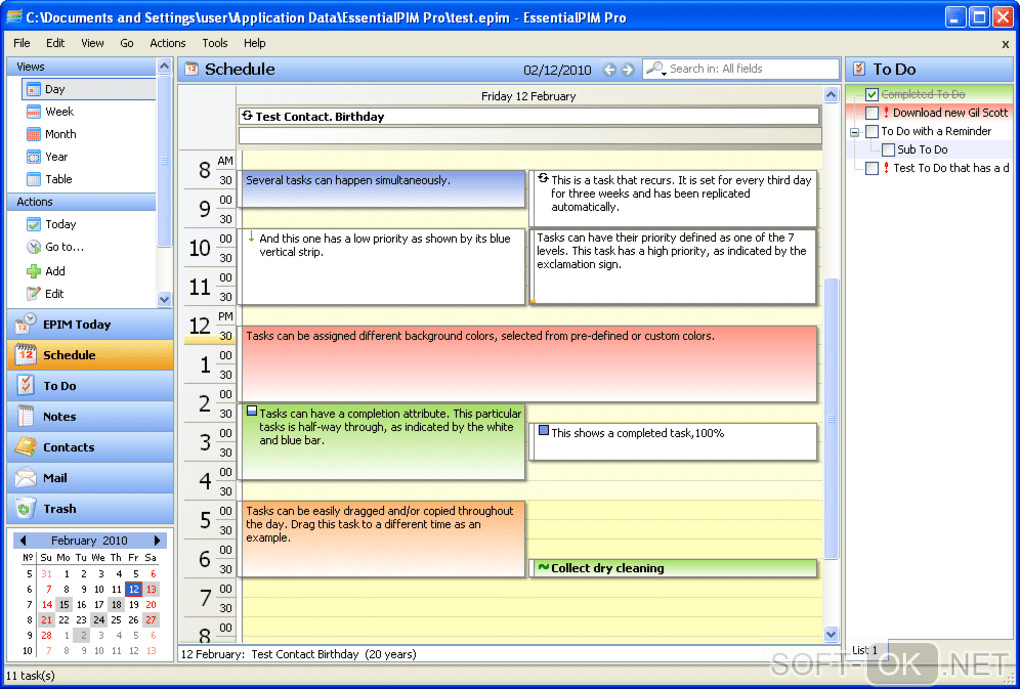Open the File menu

pyautogui.click(x=21, y=43)
